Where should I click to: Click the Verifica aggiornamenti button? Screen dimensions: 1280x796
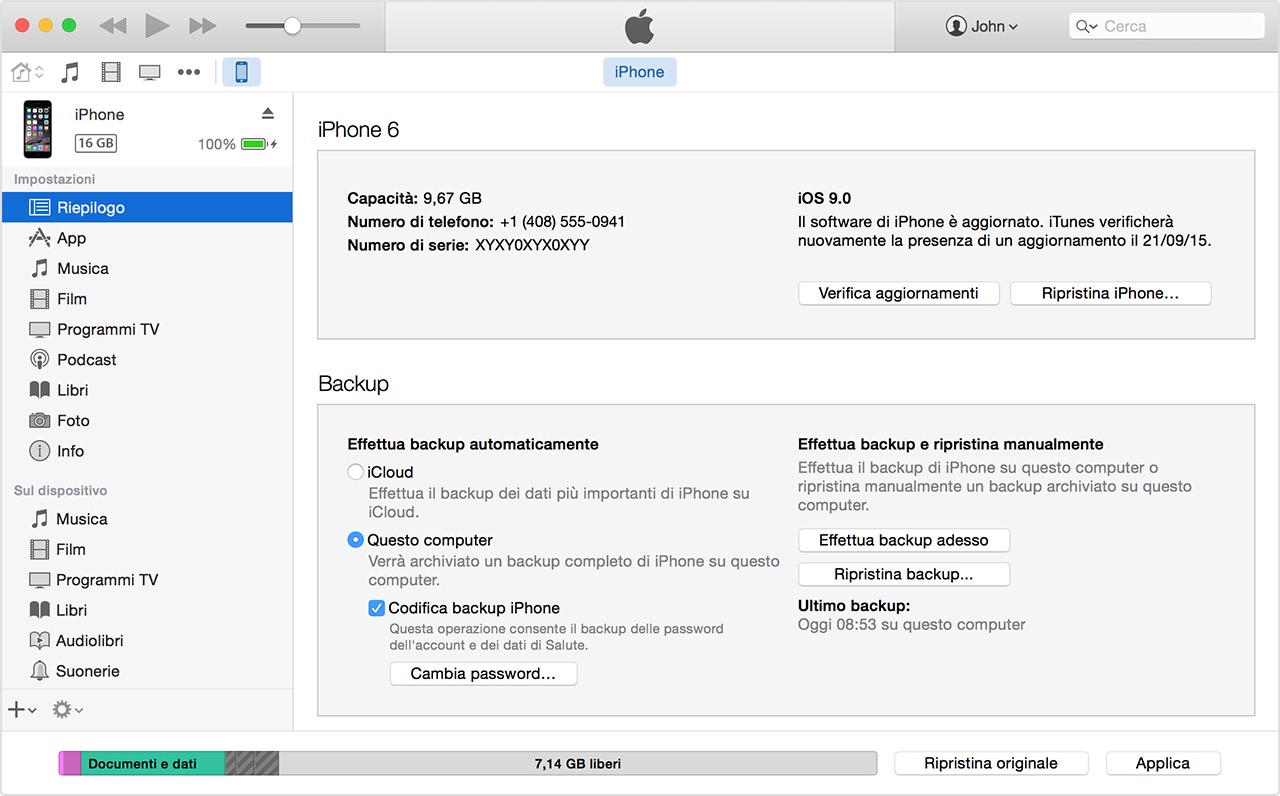click(898, 293)
